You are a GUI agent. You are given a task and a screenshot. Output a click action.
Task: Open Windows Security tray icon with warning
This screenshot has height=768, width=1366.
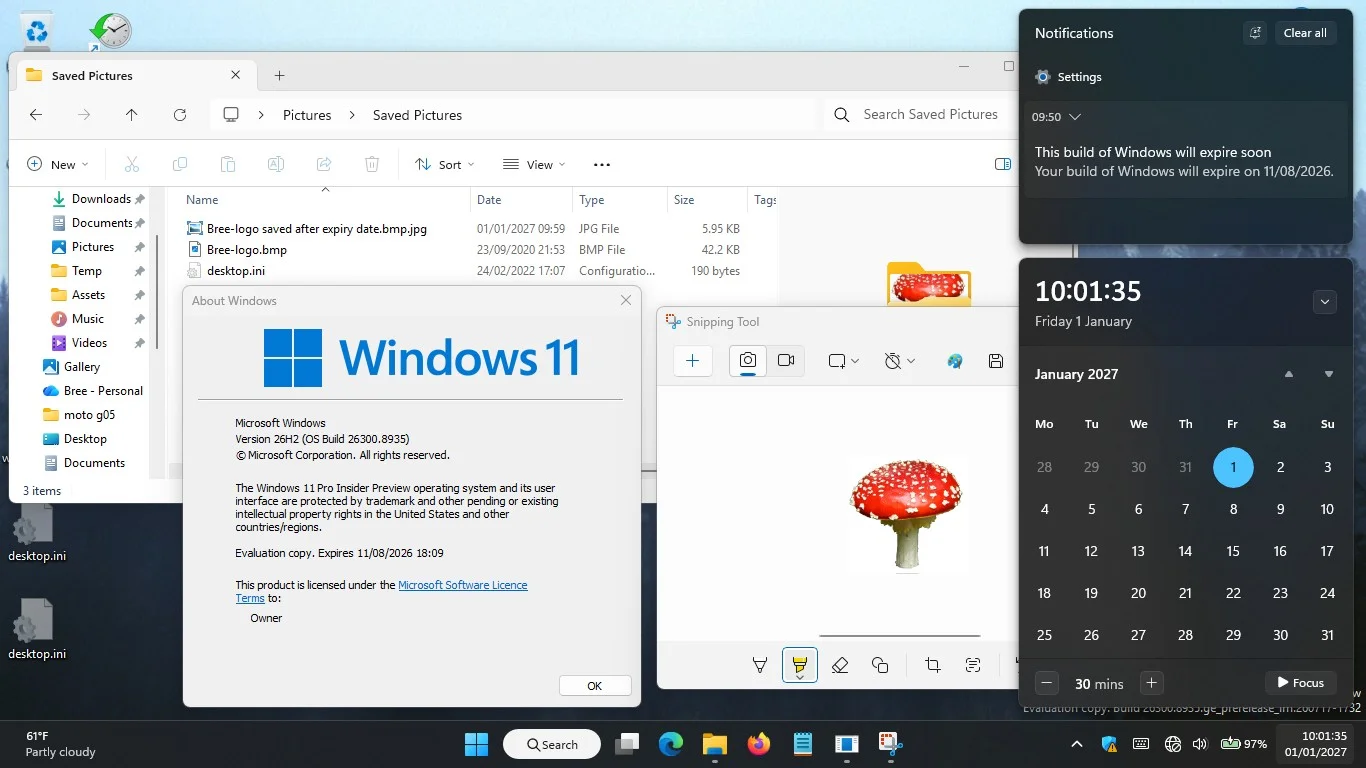[1109, 744]
